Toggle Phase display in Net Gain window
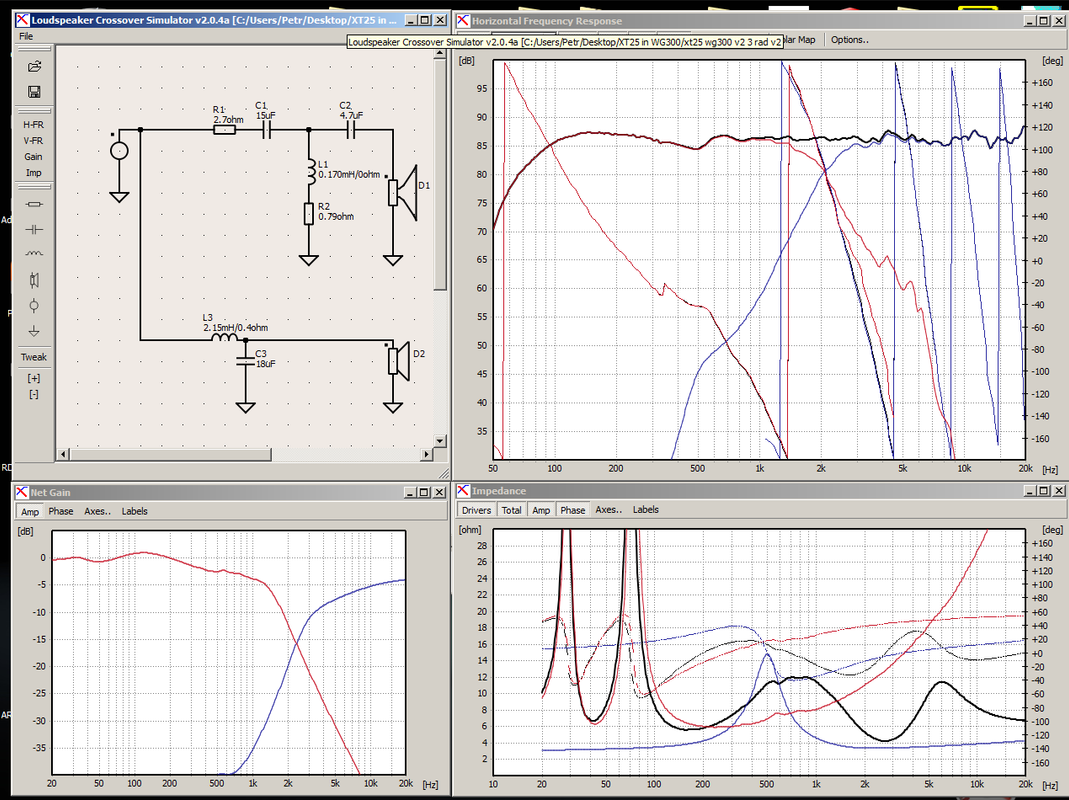1069x800 pixels. click(61, 512)
